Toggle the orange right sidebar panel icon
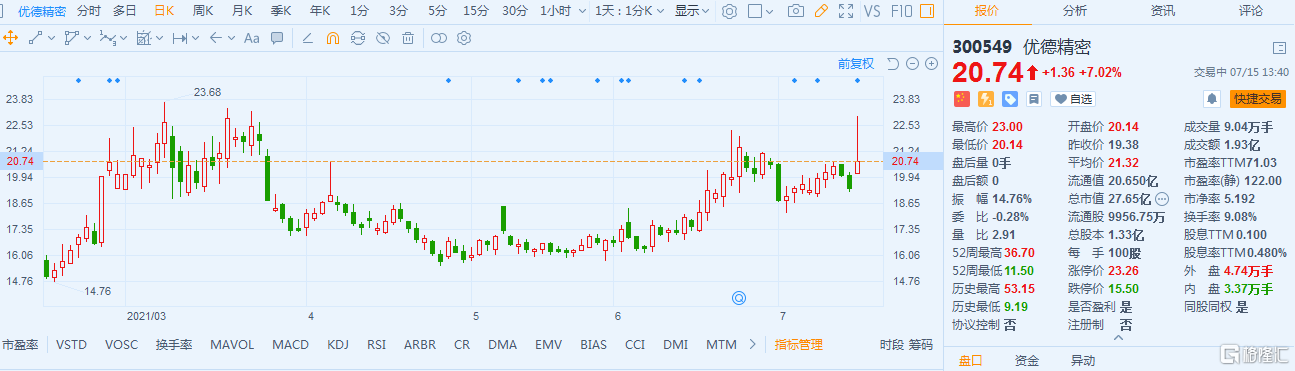This screenshot has width=1295, height=371. tap(927, 11)
